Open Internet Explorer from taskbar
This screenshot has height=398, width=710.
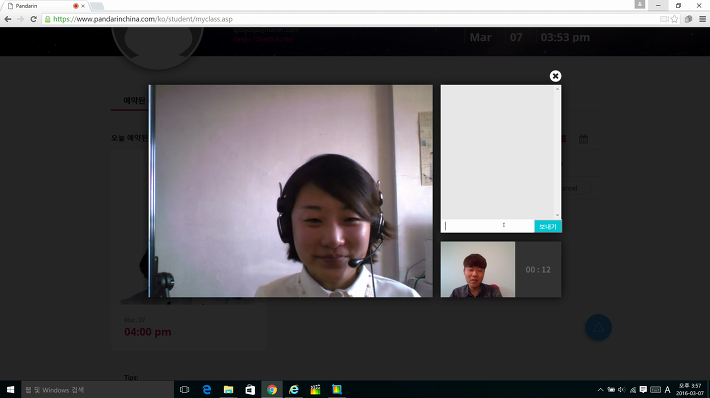tap(294, 389)
